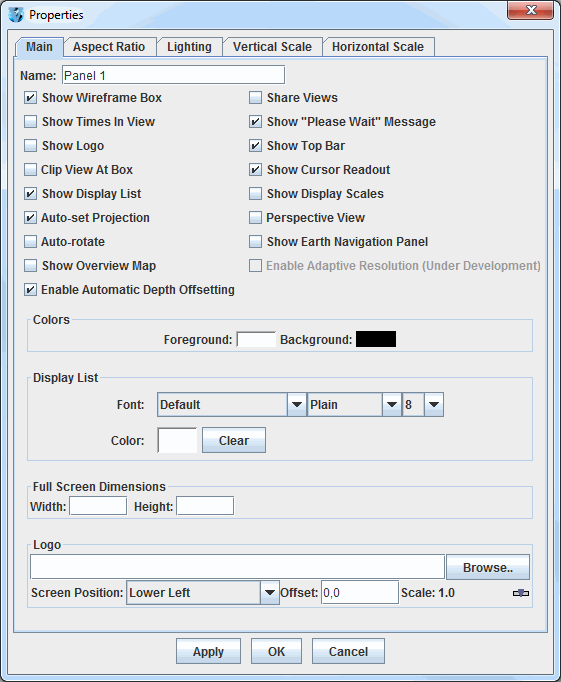561x682 pixels.
Task: Click the Properties window app icon
Action: click(16, 14)
